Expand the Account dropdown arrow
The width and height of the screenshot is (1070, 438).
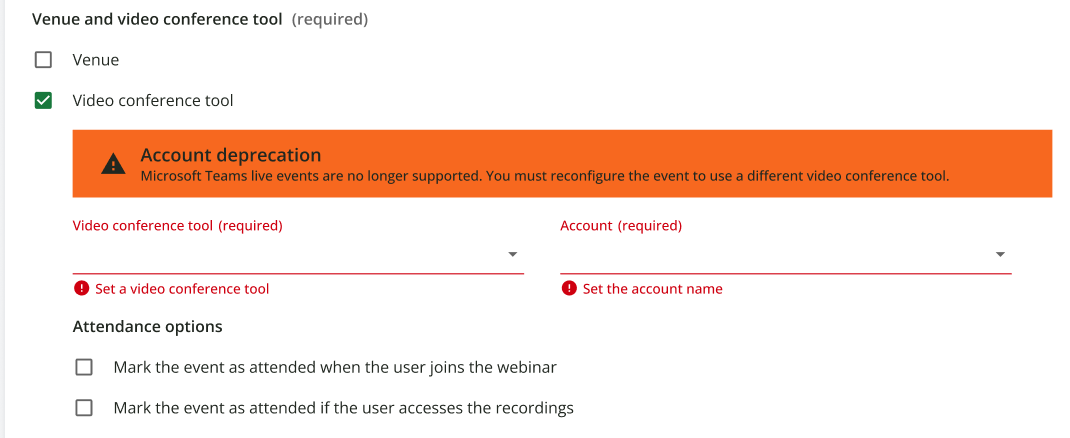[x=1000, y=254]
